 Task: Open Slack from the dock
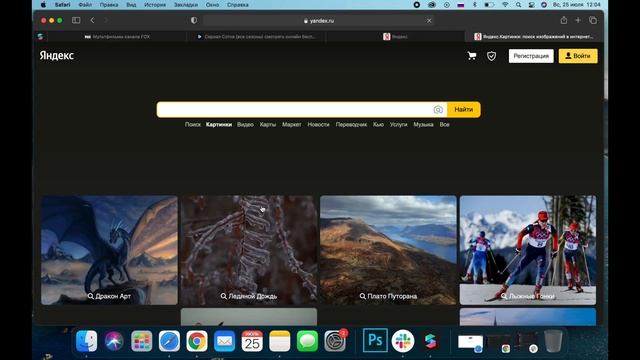[403, 341]
